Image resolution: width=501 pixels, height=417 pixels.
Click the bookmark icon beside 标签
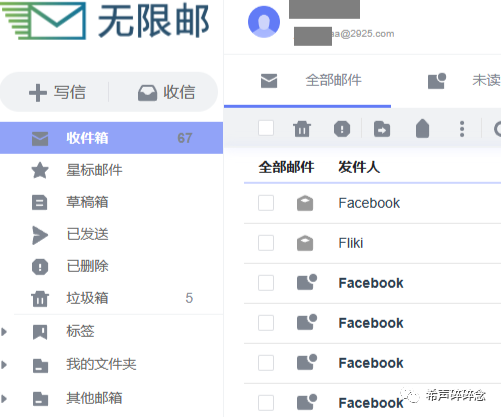40,332
